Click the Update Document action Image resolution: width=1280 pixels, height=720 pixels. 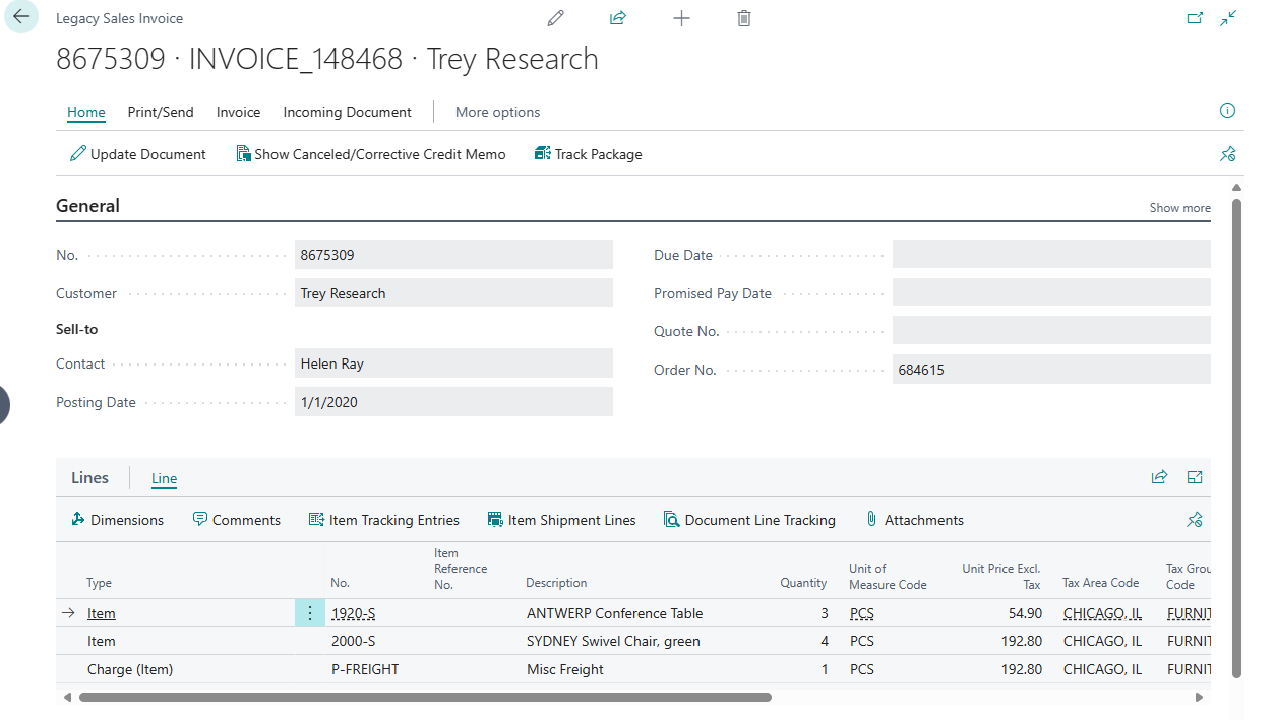(137, 153)
